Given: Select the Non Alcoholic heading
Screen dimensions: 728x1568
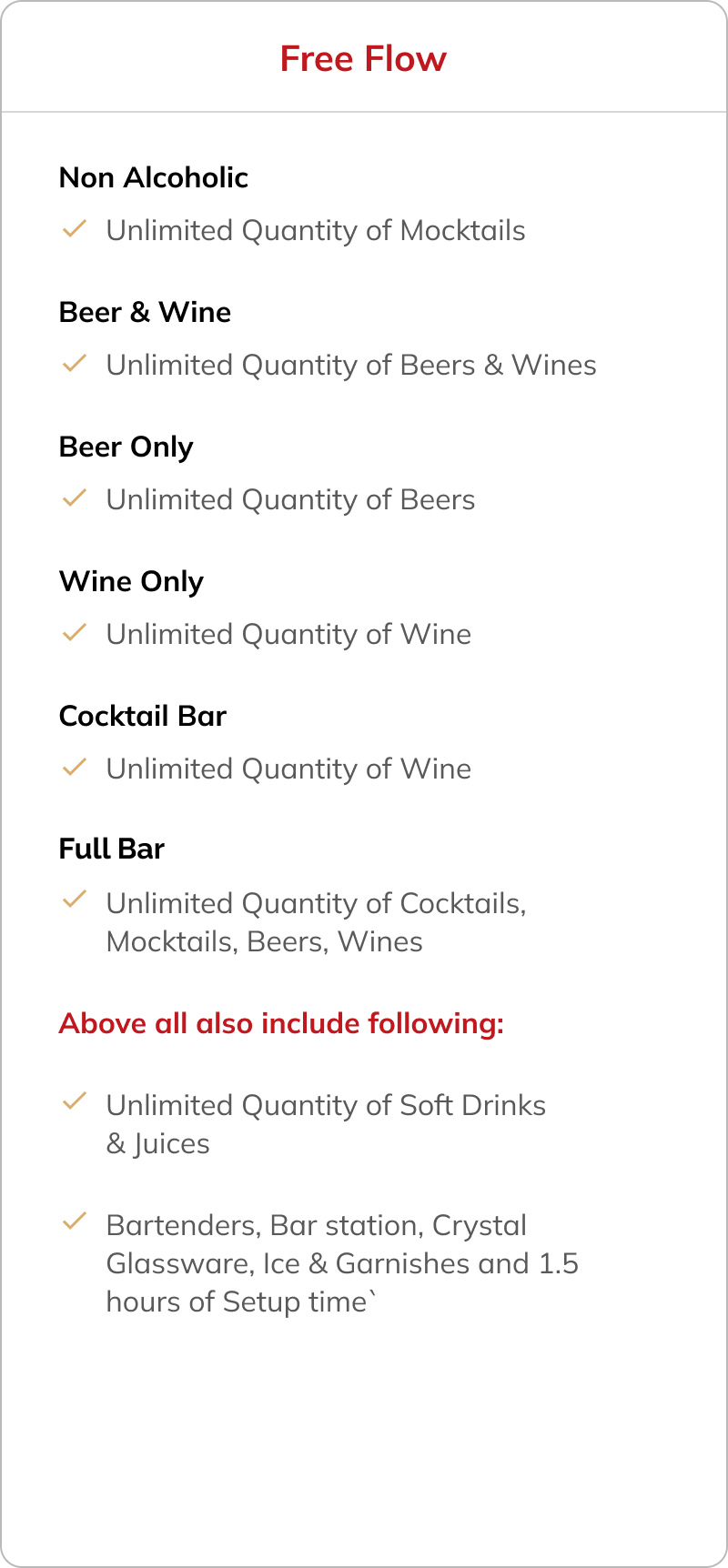Looking at the screenshot, I should pyautogui.click(x=154, y=177).
